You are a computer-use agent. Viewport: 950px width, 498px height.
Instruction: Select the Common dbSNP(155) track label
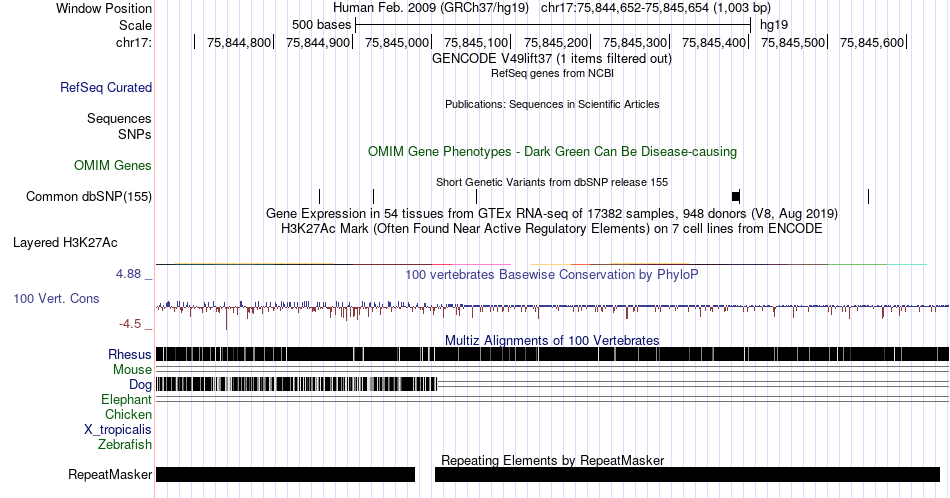[x=89, y=196]
